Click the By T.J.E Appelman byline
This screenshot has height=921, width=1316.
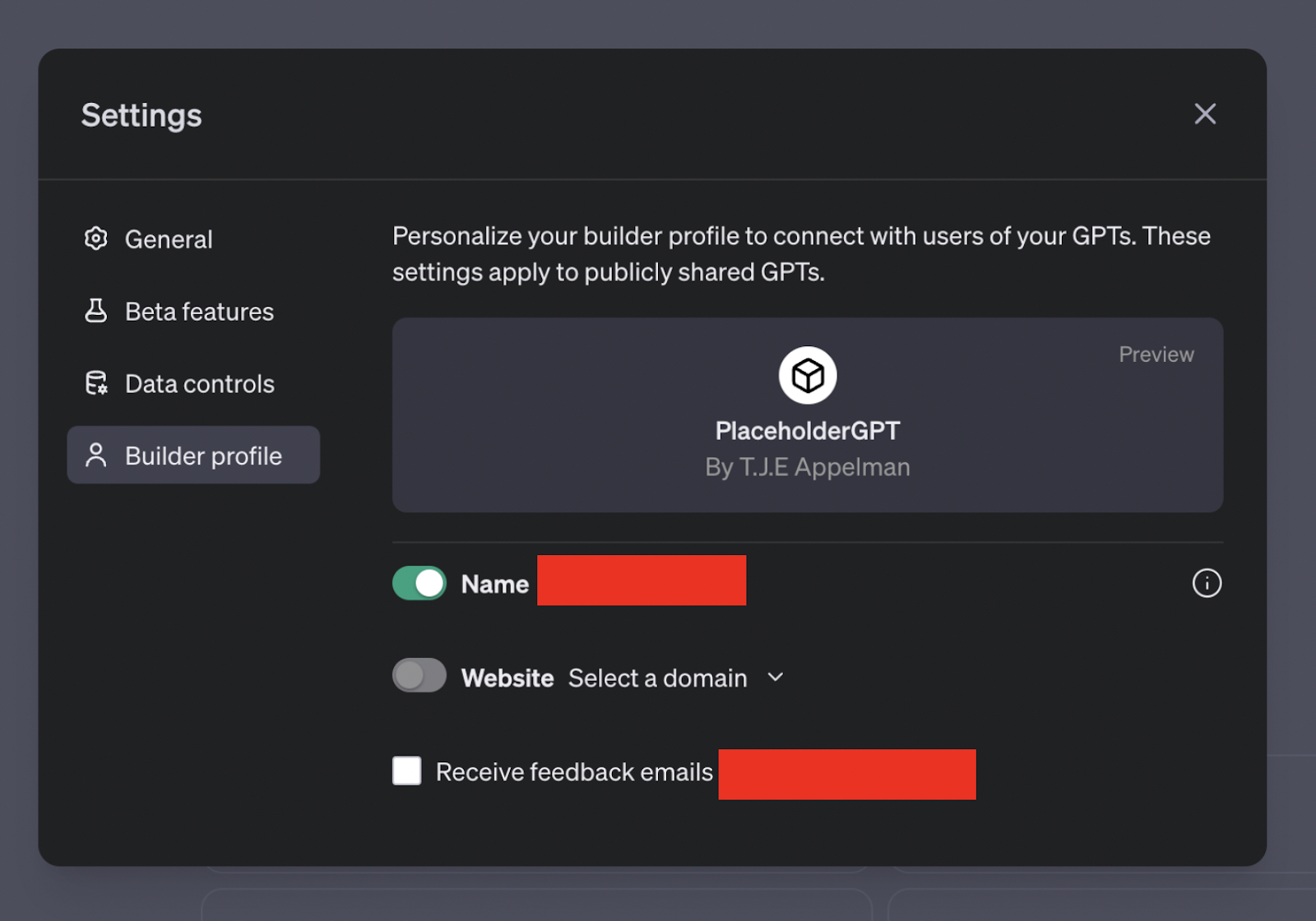807,466
